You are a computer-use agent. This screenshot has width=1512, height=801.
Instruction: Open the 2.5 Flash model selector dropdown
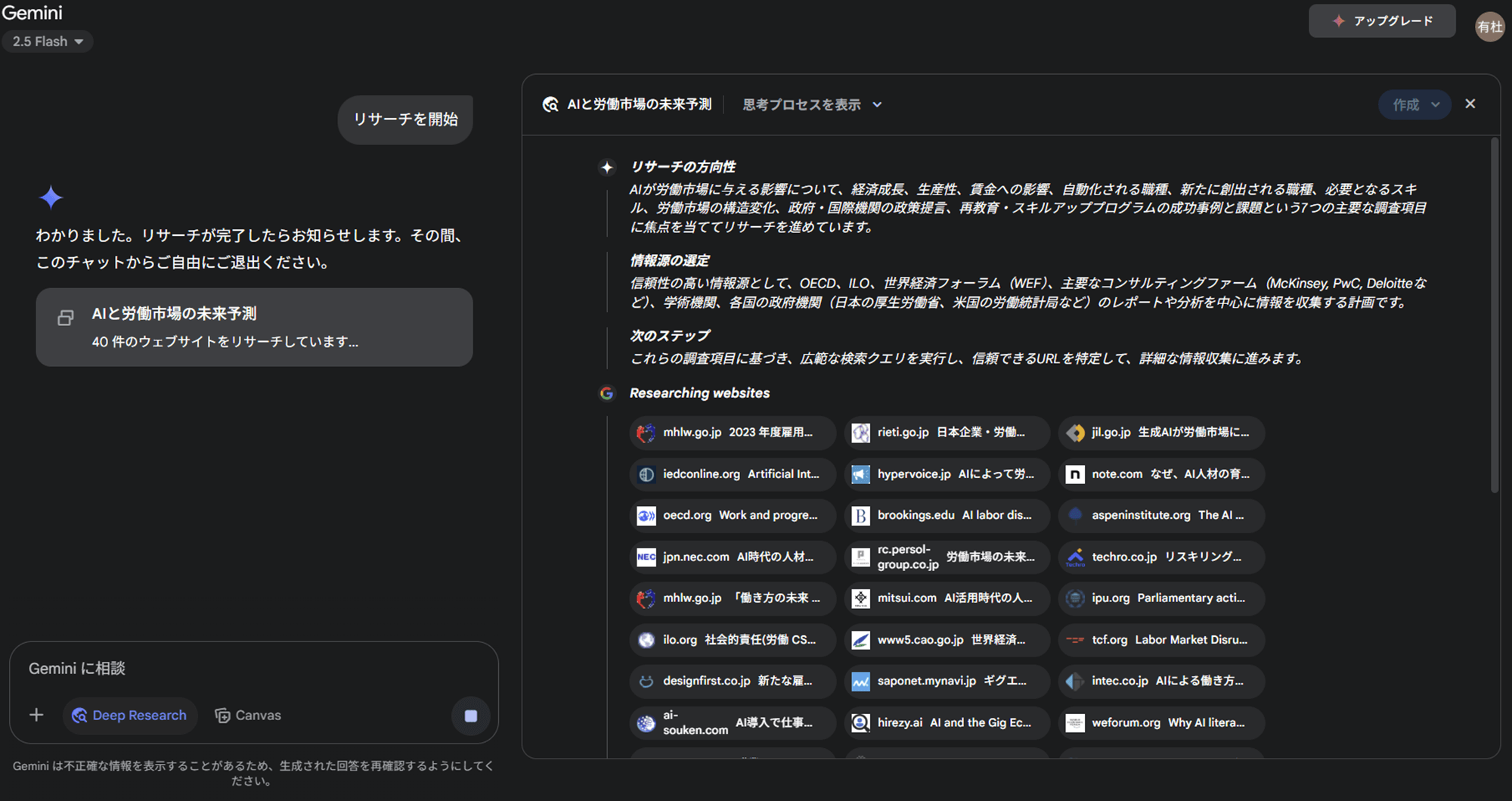point(48,42)
